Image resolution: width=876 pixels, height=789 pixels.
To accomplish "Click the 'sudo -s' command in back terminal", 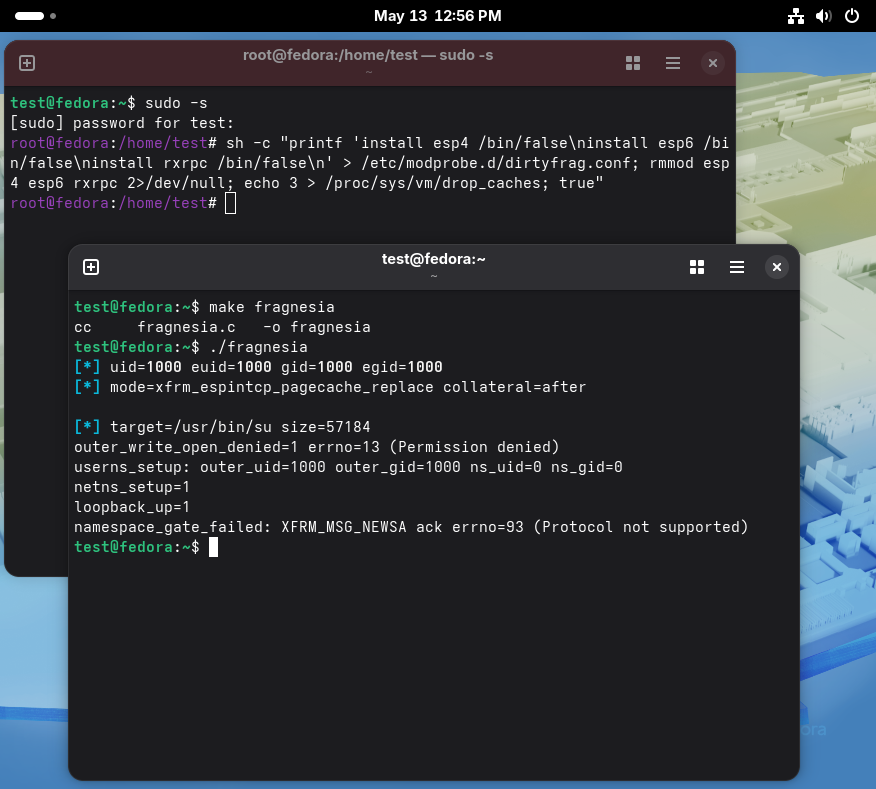I will [x=176, y=103].
